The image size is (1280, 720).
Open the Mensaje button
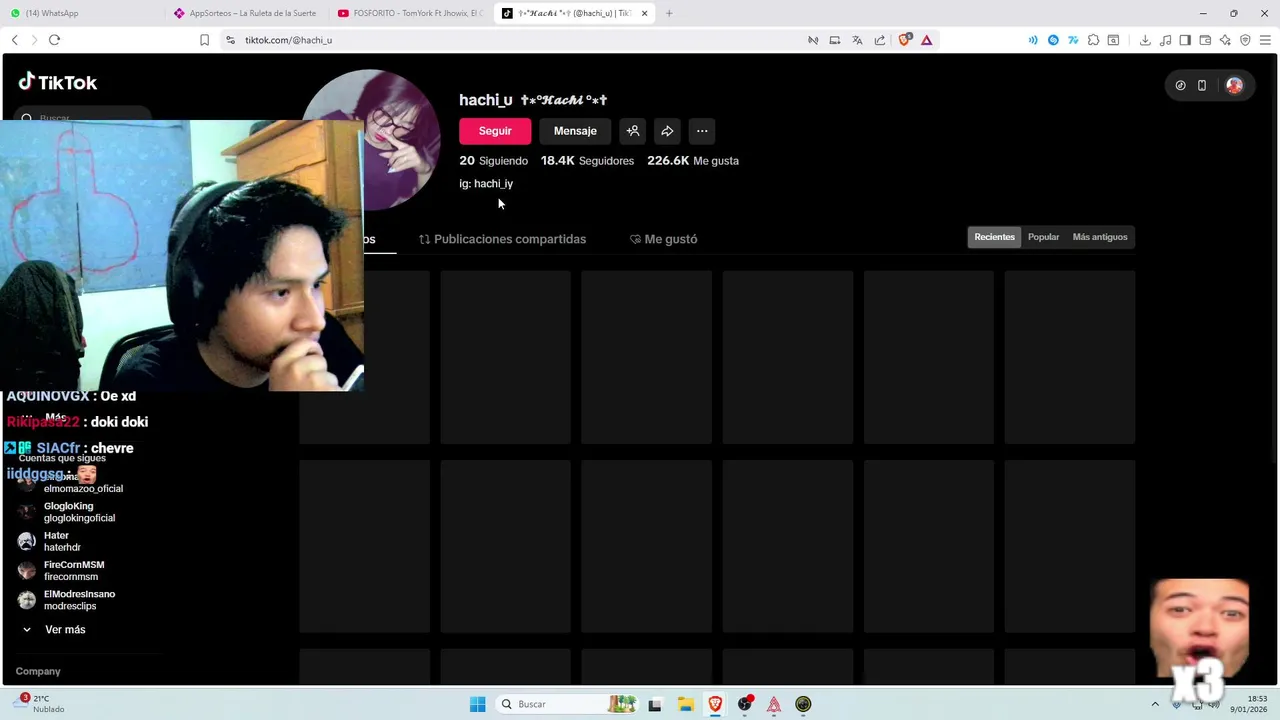pyautogui.click(x=575, y=131)
